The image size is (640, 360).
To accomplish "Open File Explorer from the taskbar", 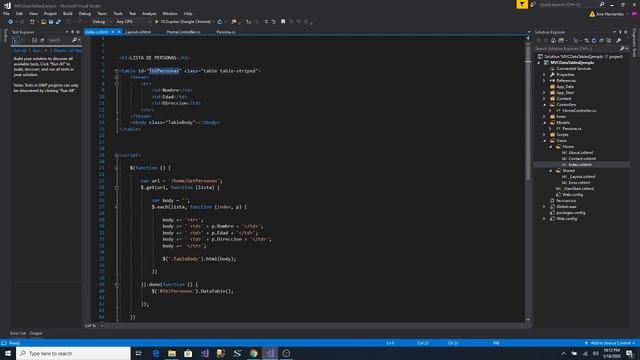I will 172,353.
